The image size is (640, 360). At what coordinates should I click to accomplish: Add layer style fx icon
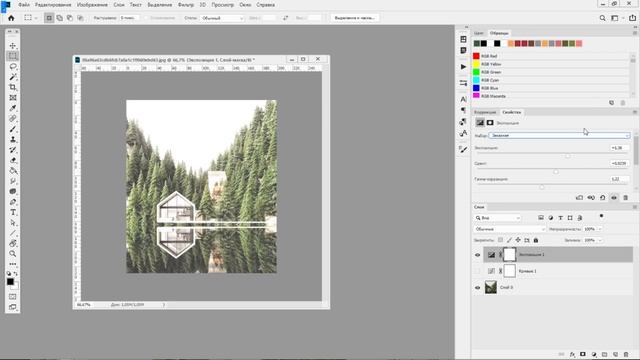tap(572, 355)
